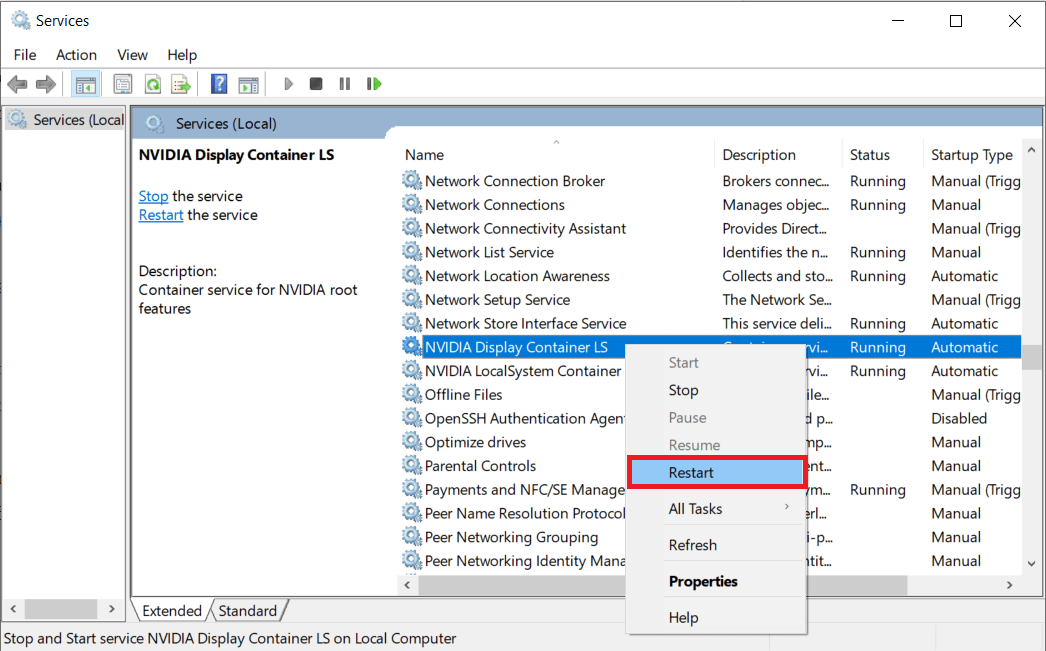Click the Refresh toolbar icon
1046x651 pixels.
pos(153,84)
